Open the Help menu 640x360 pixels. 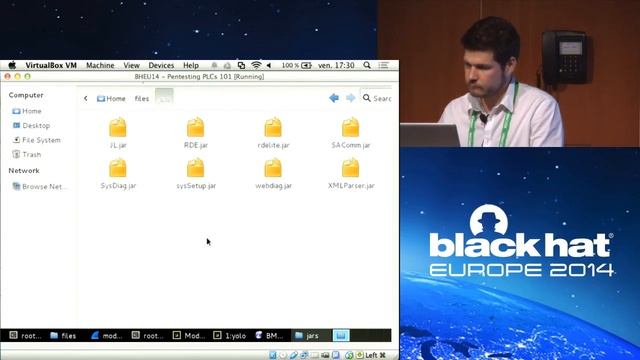[191, 65]
